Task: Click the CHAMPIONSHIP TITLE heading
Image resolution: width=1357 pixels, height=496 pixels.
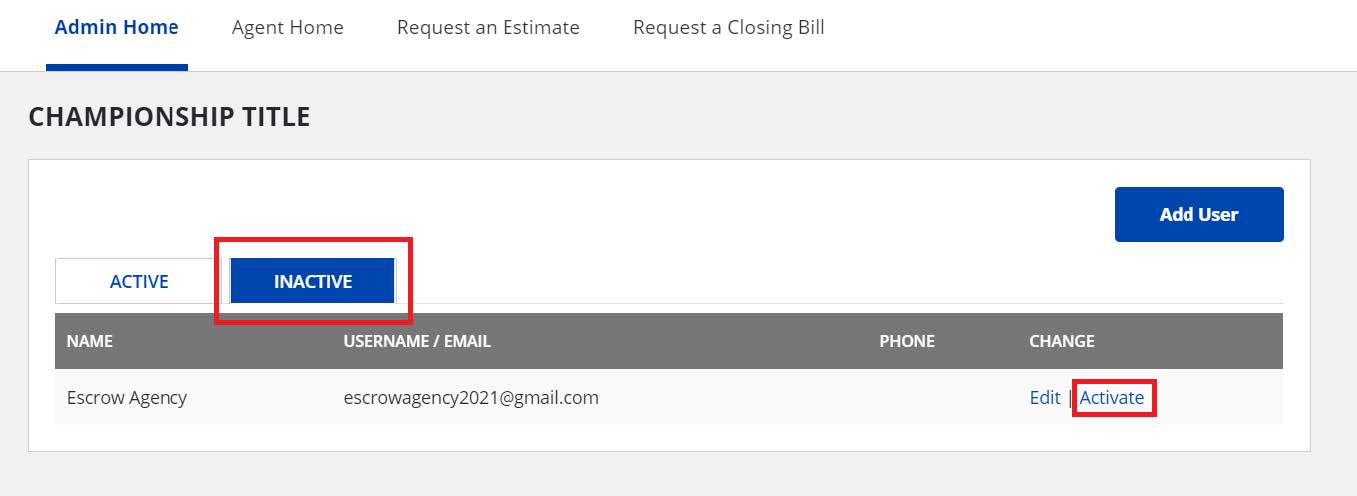Action: click(x=169, y=118)
